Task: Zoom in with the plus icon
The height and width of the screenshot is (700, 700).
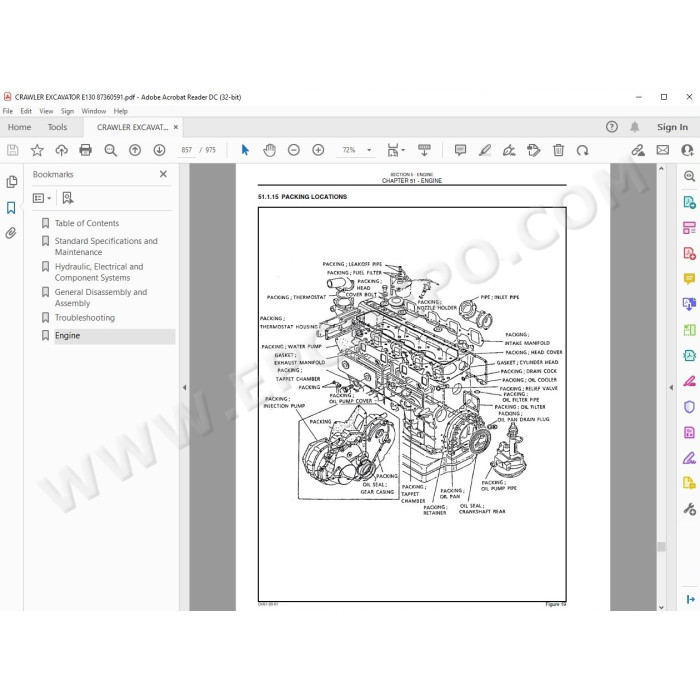Action: [x=318, y=150]
